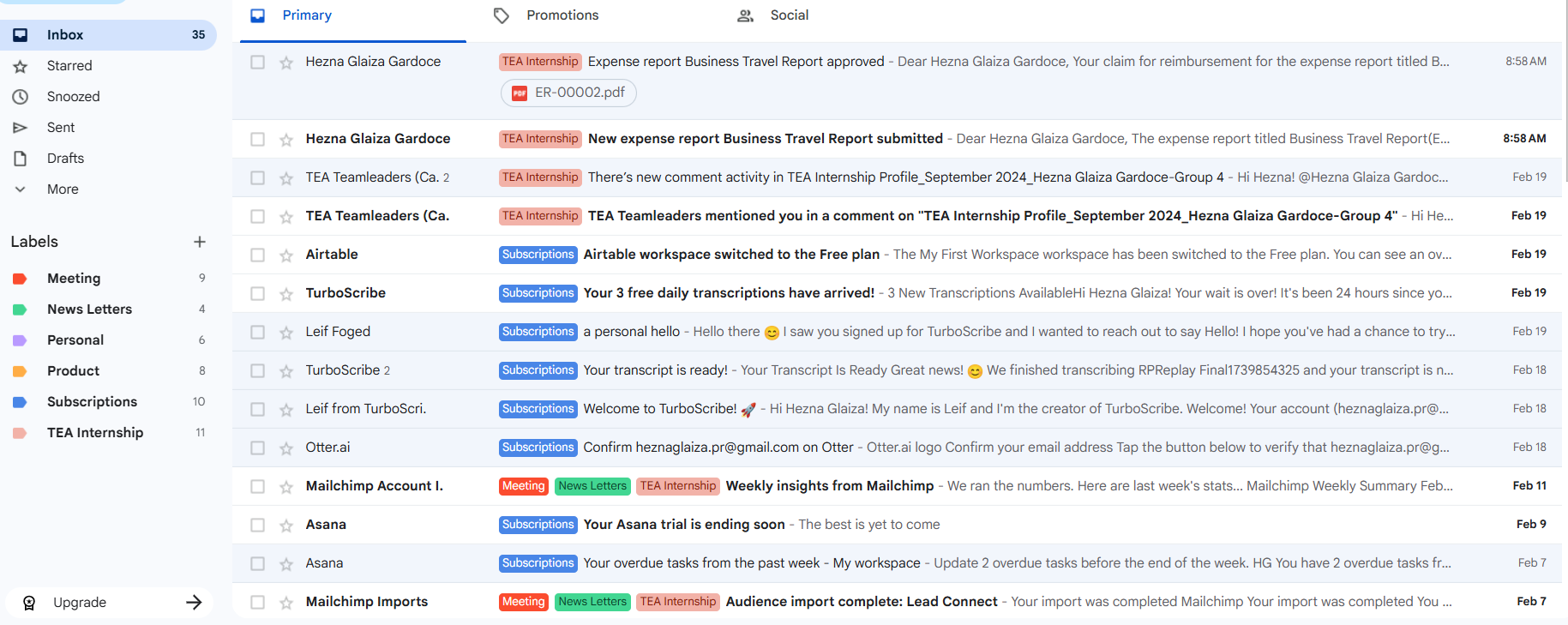
Task: Open the ER-00002.pdf attachment chip
Action: (x=568, y=93)
